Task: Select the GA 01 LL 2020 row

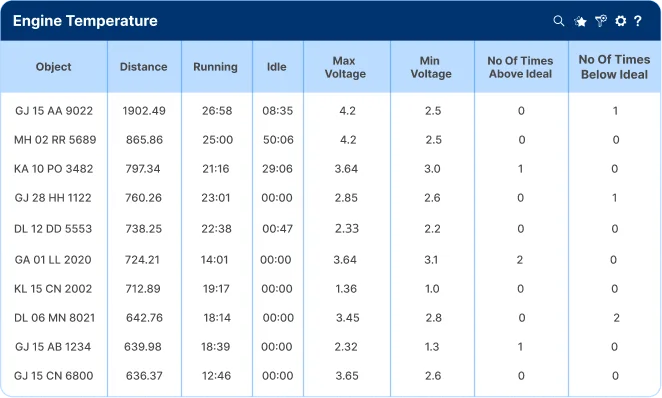Action: (x=331, y=260)
